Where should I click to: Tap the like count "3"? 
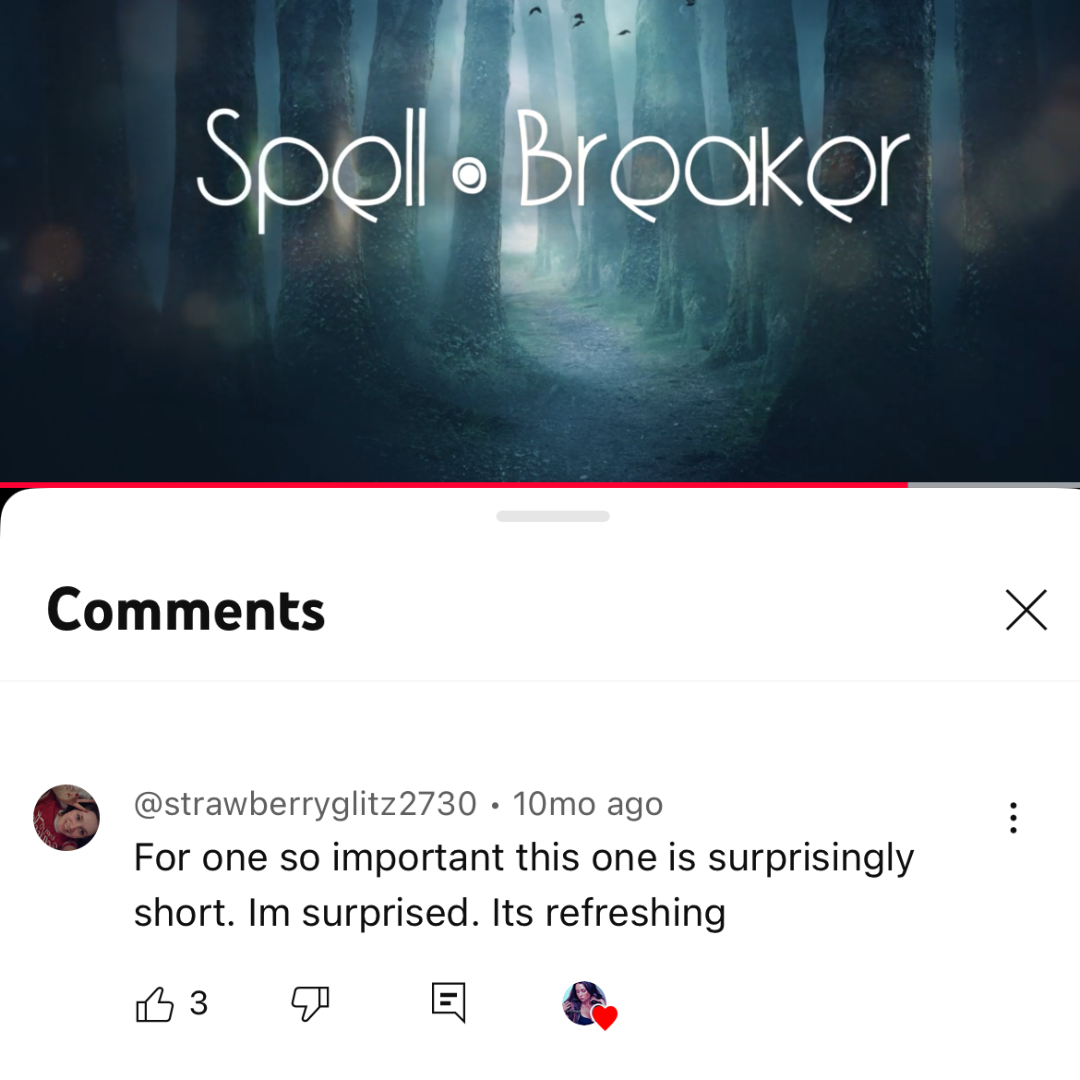198,1004
